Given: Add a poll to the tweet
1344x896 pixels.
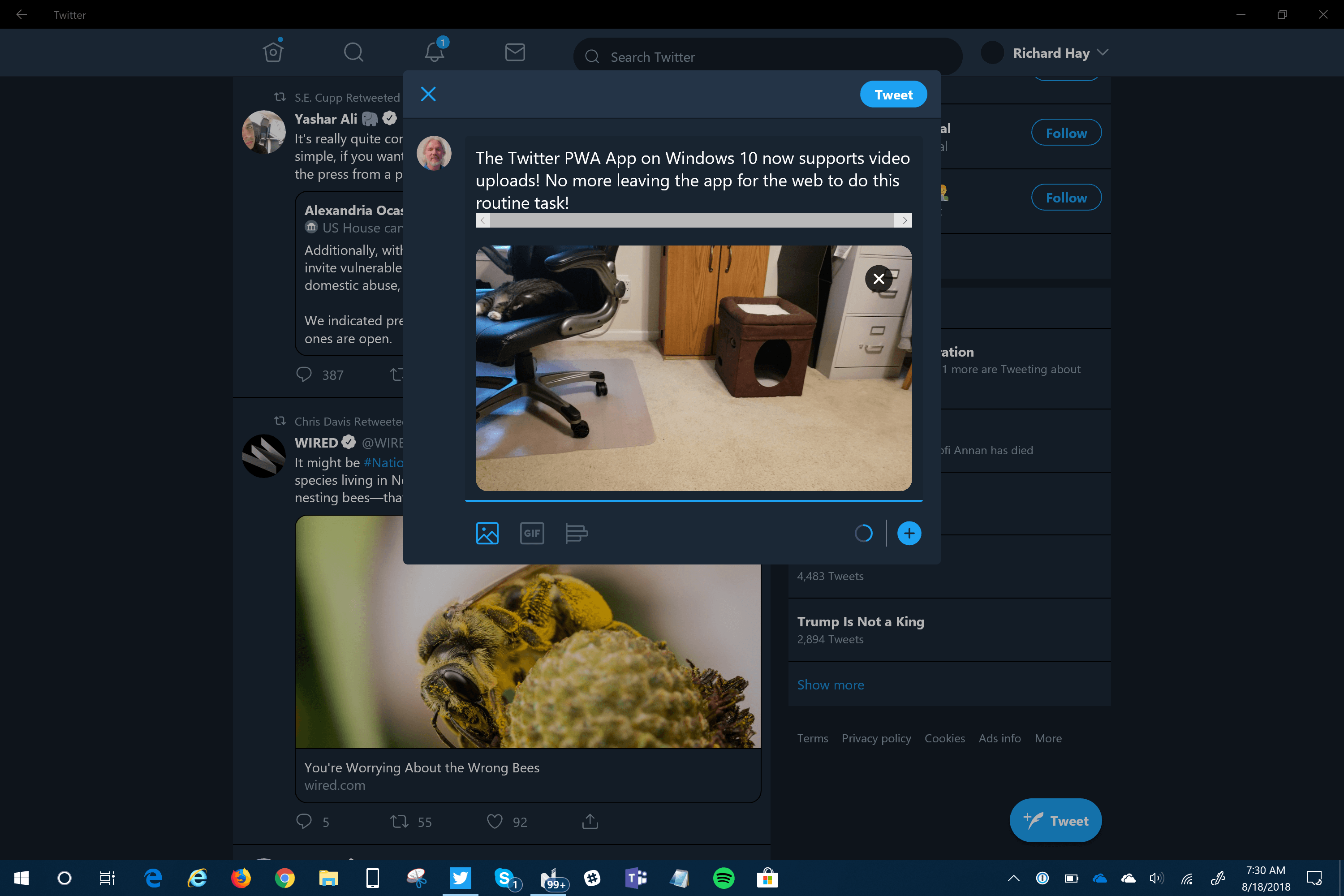Looking at the screenshot, I should pyautogui.click(x=576, y=533).
